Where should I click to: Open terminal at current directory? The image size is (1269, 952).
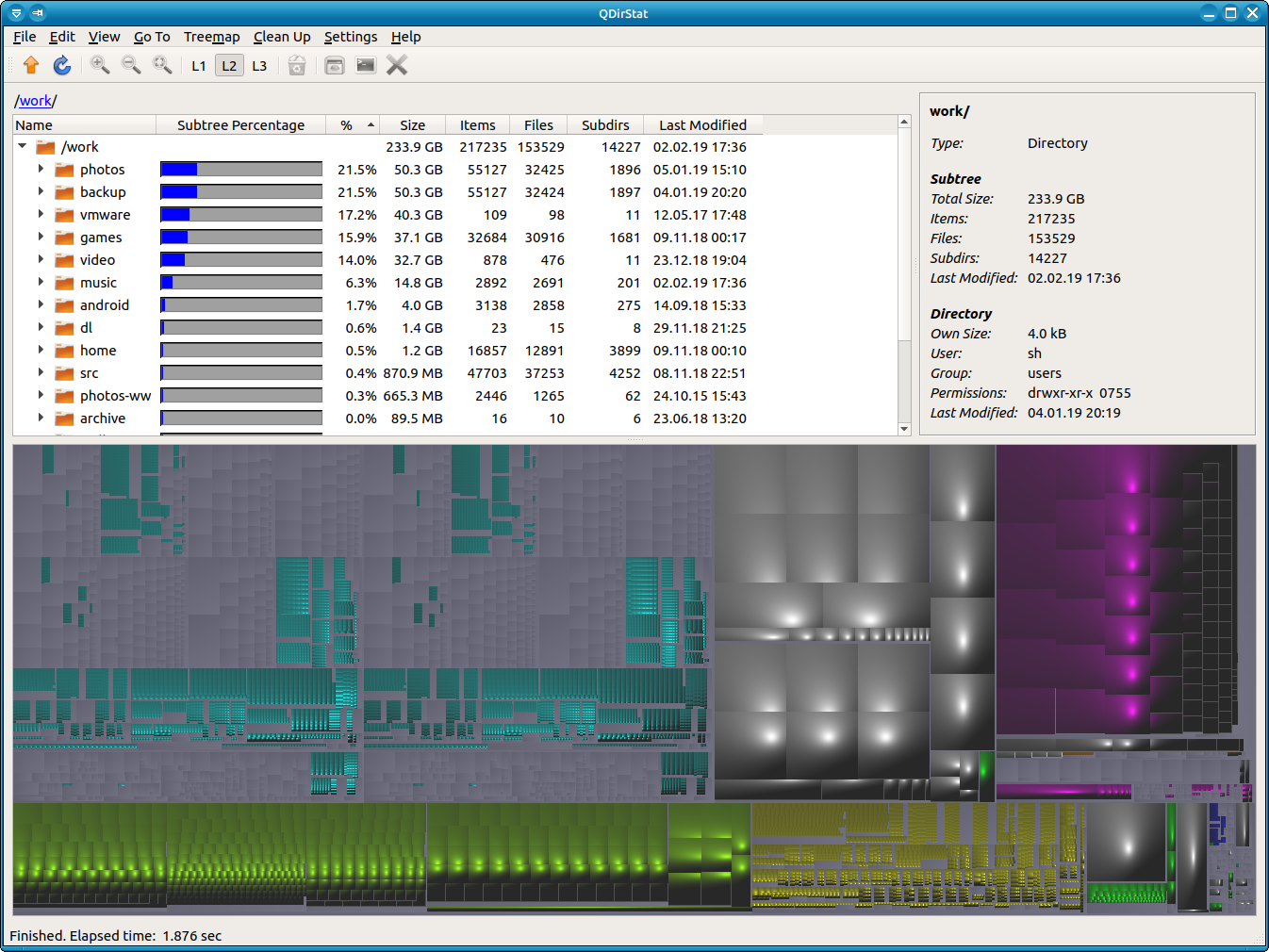(x=364, y=65)
